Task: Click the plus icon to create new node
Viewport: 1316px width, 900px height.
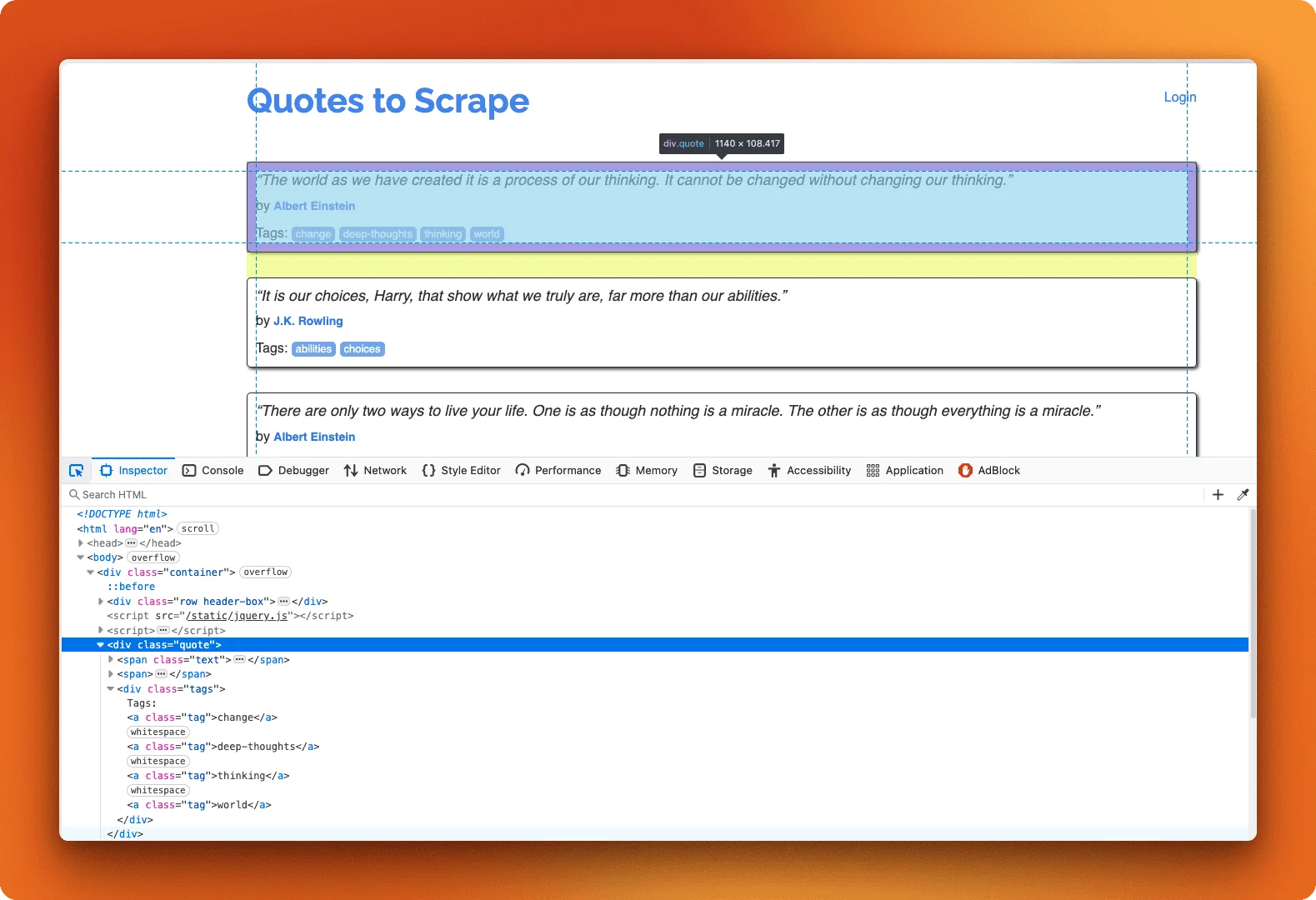Action: pyautogui.click(x=1218, y=495)
